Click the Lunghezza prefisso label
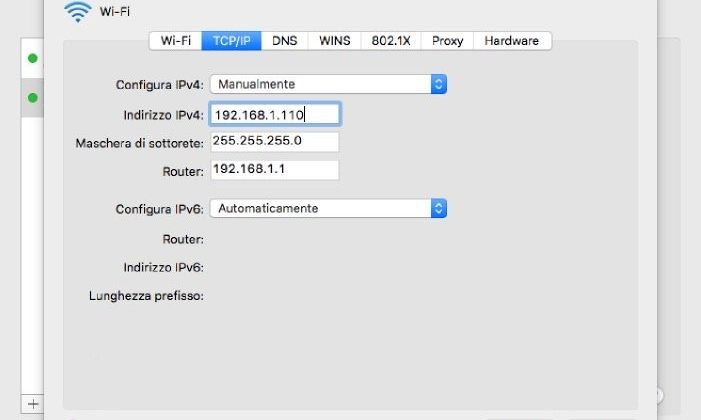This screenshot has width=701, height=420. (x=146, y=296)
